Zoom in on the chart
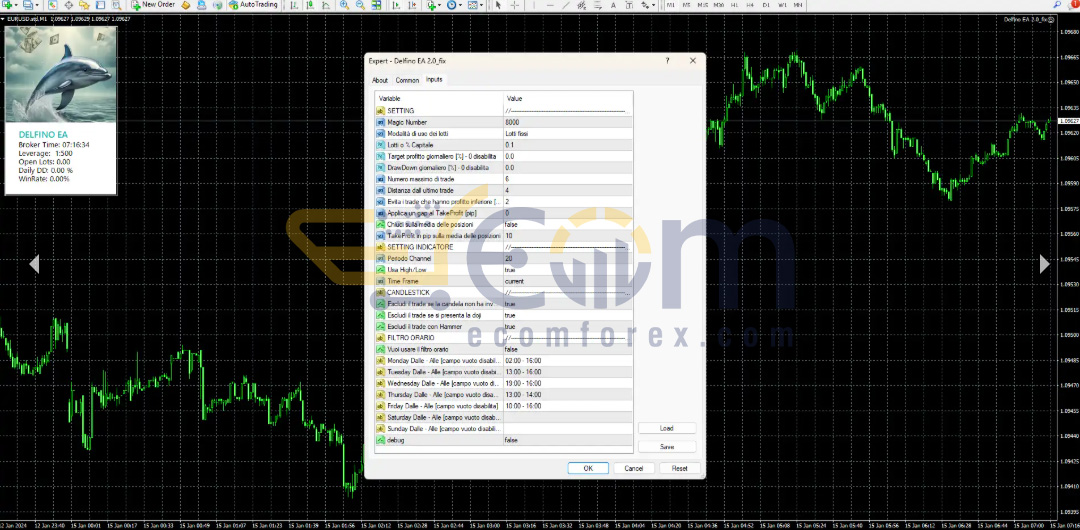Screen dimensions: 1080x530 344,5
